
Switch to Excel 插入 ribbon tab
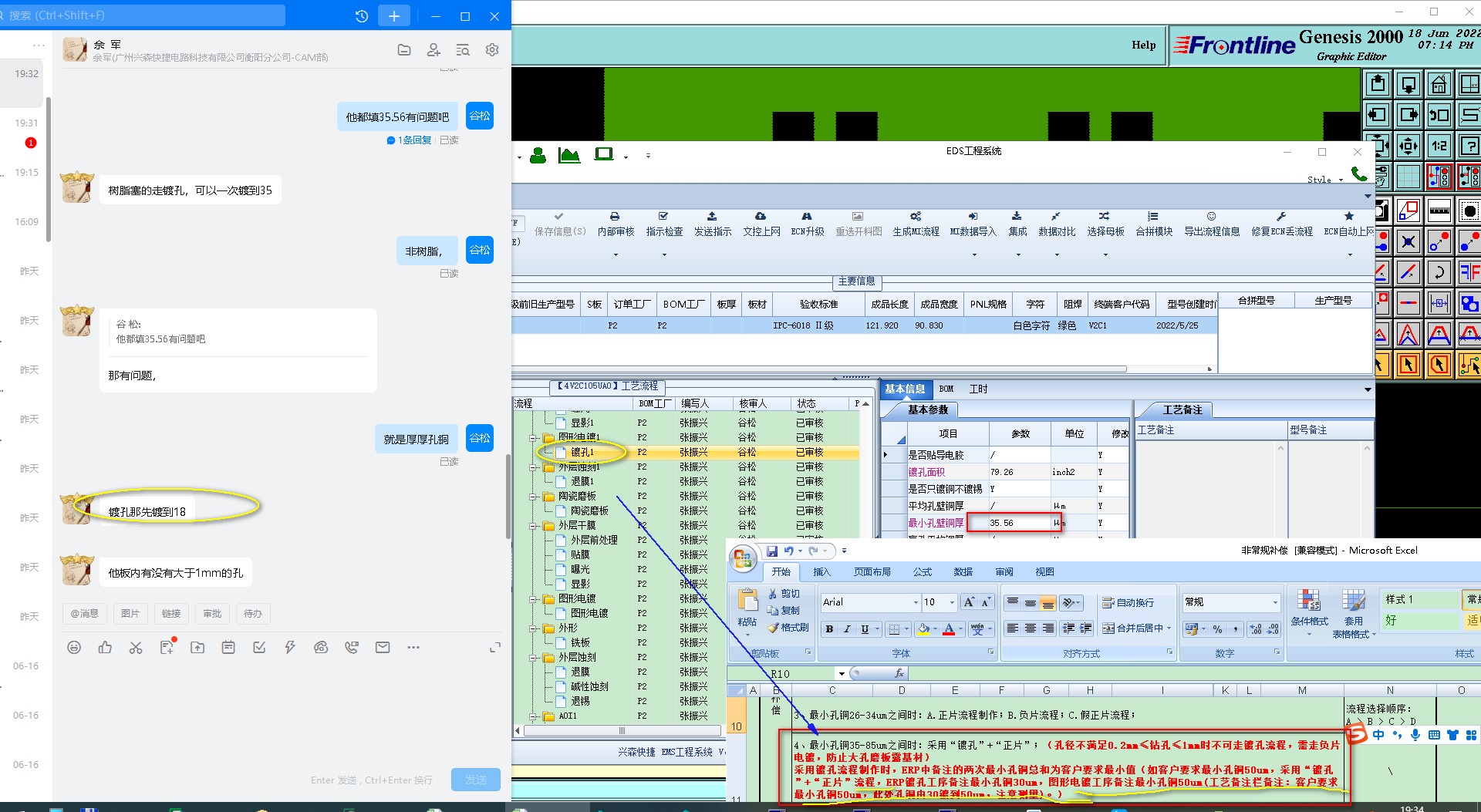point(821,572)
